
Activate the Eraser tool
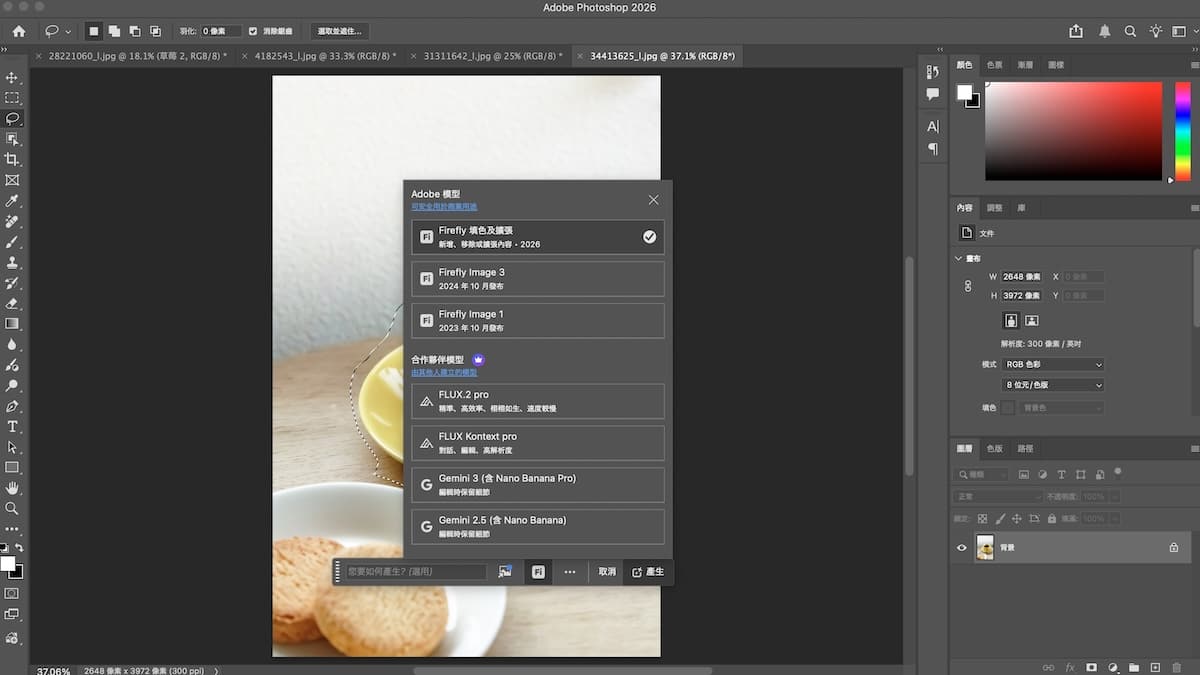pos(12,303)
